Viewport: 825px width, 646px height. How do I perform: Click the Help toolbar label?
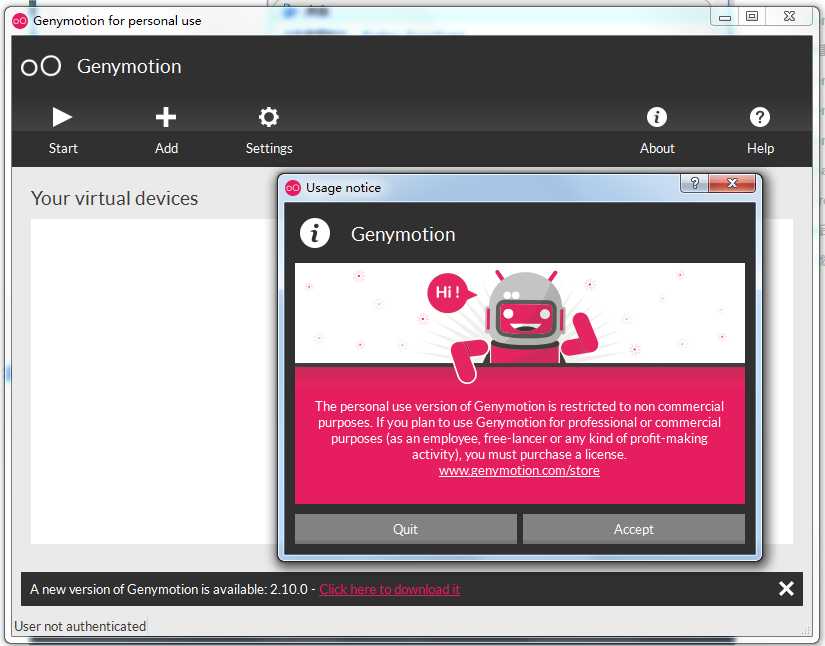click(760, 149)
